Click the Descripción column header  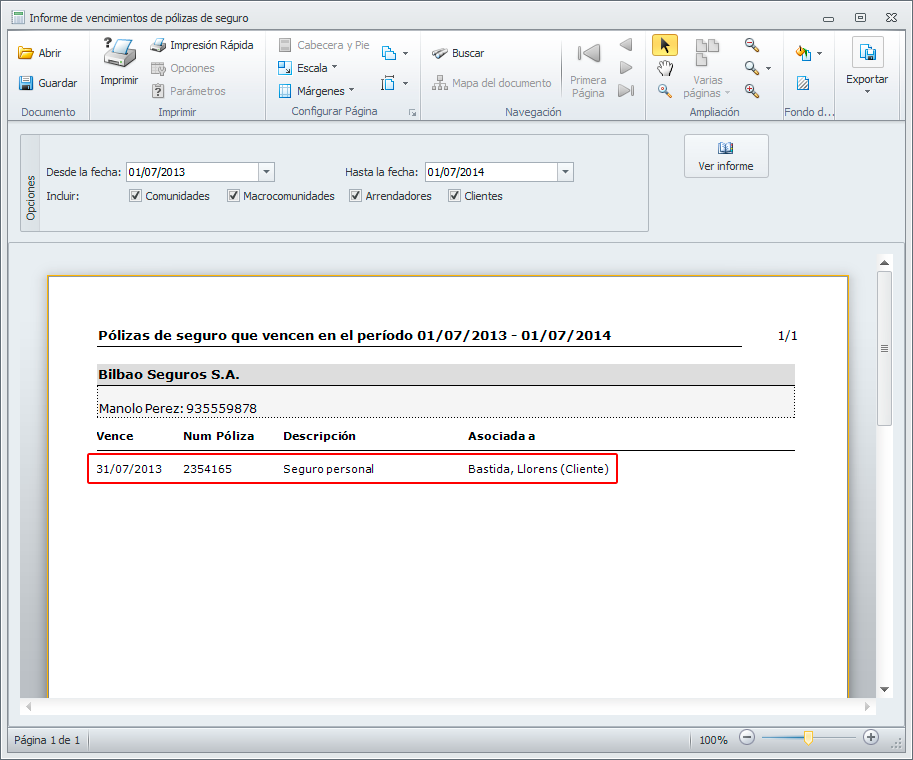(x=319, y=436)
